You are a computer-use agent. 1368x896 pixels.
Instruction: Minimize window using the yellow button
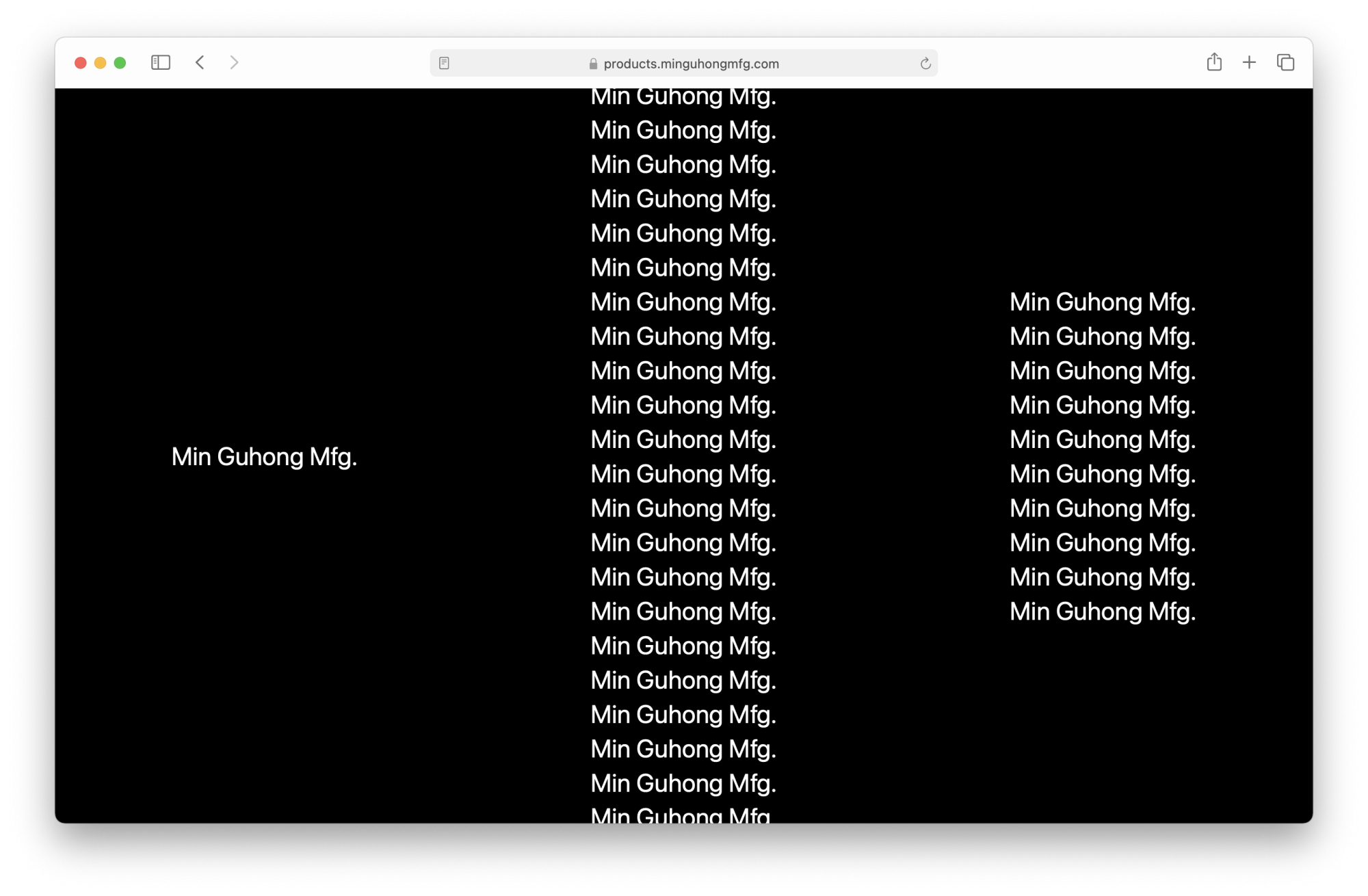pyautogui.click(x=101, y=63)
